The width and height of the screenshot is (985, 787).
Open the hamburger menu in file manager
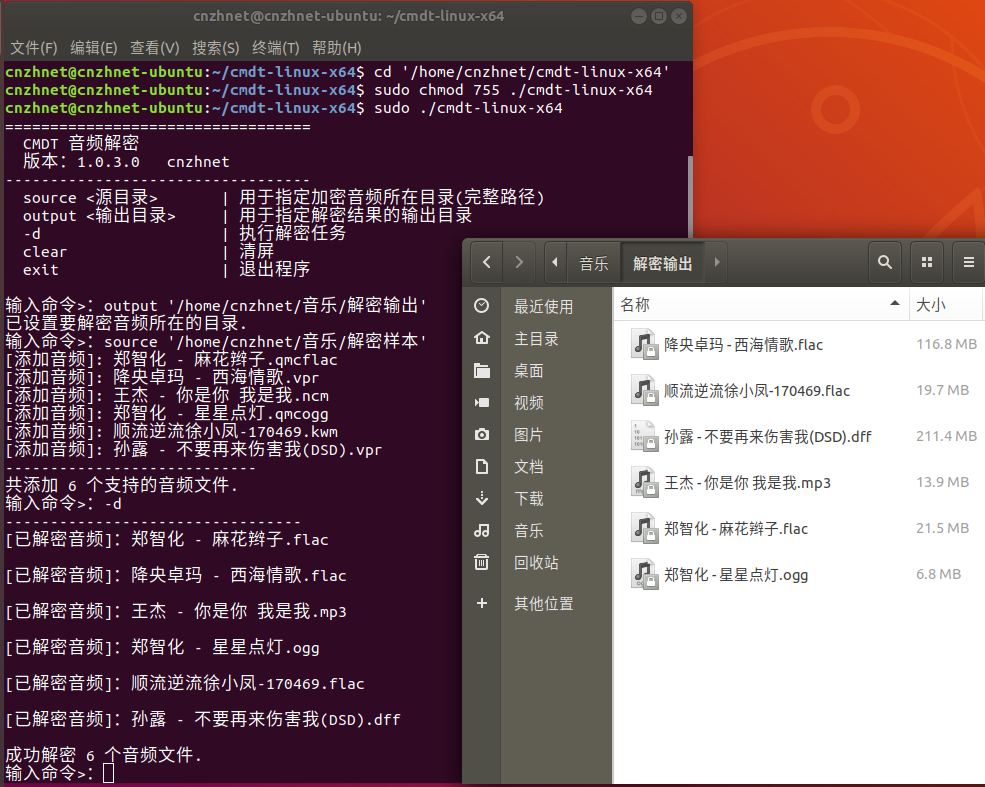tap(969, 263)
